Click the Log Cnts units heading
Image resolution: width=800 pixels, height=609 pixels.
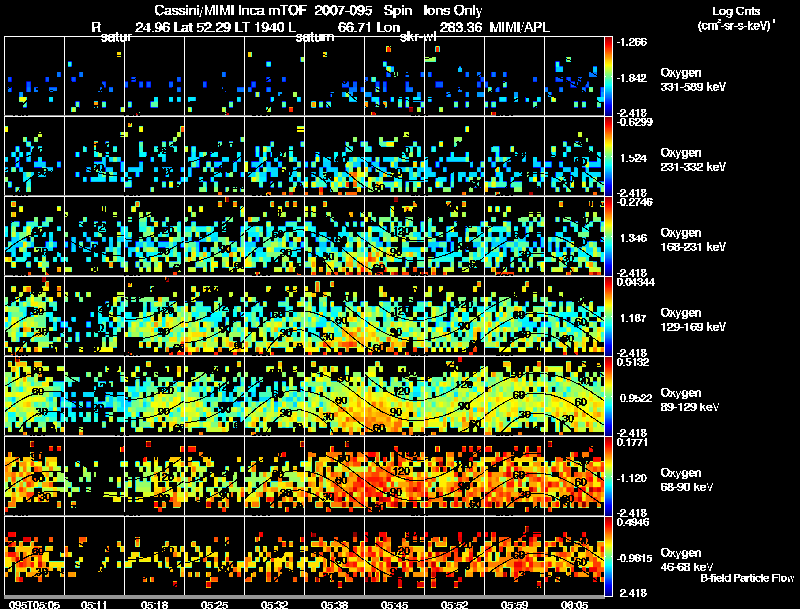tap(736, 18)
